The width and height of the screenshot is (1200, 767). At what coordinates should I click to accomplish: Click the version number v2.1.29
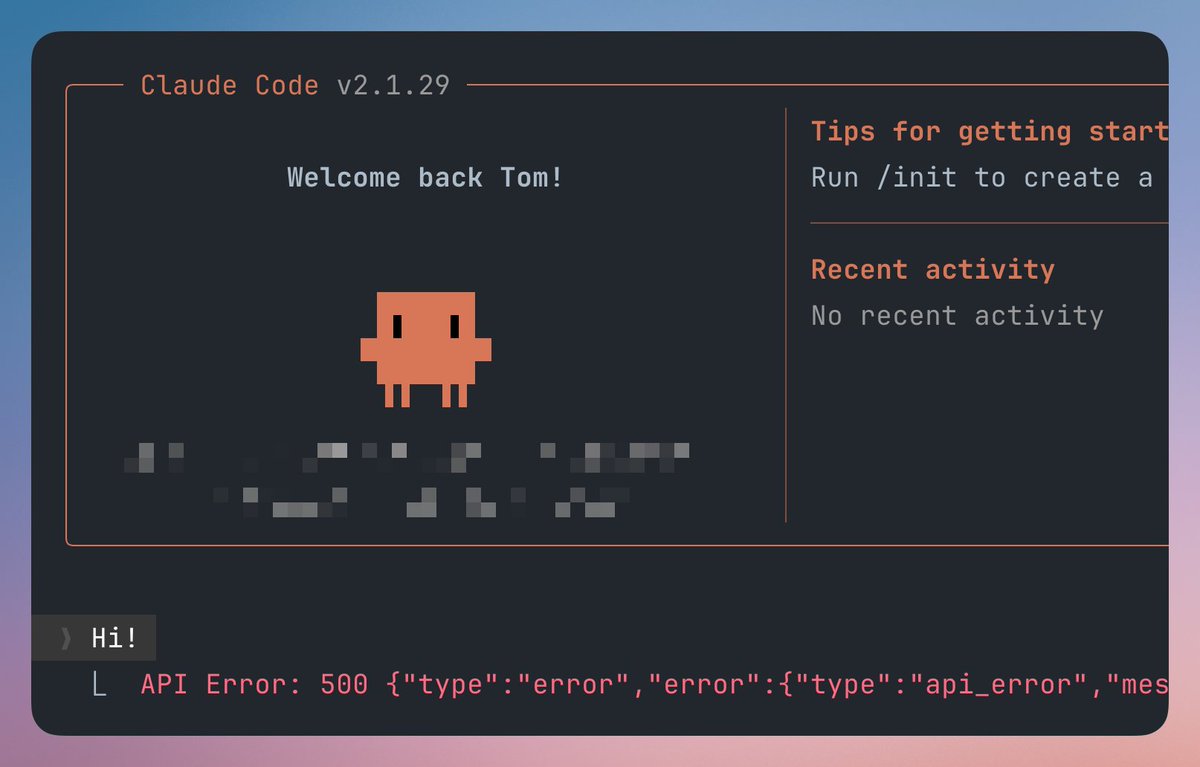coord(393,86)
